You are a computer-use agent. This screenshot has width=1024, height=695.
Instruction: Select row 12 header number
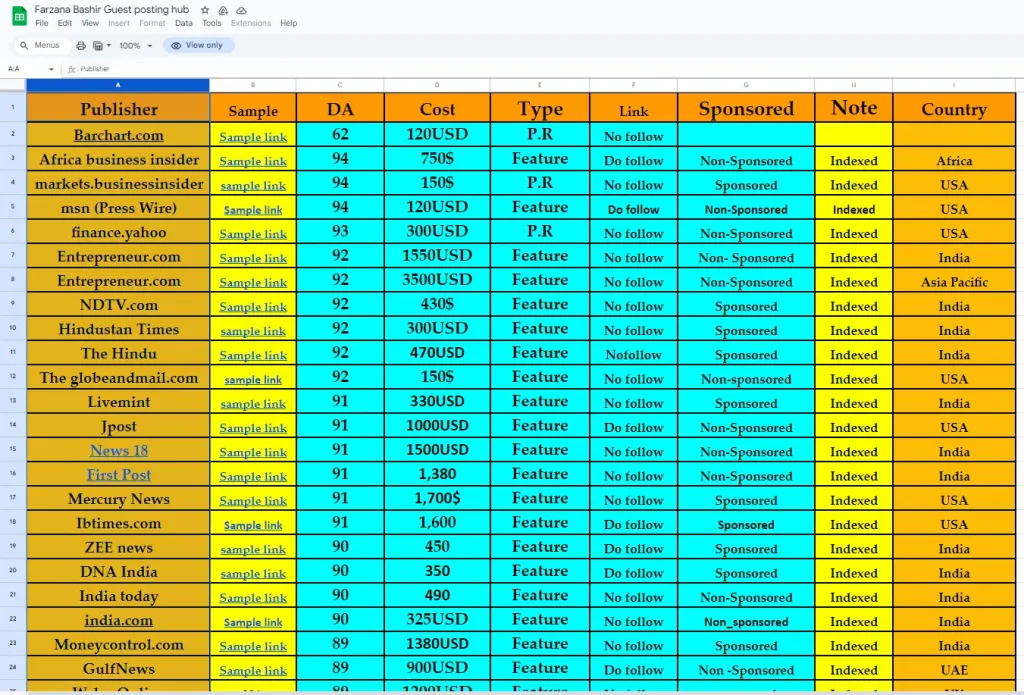click(13, 377)
